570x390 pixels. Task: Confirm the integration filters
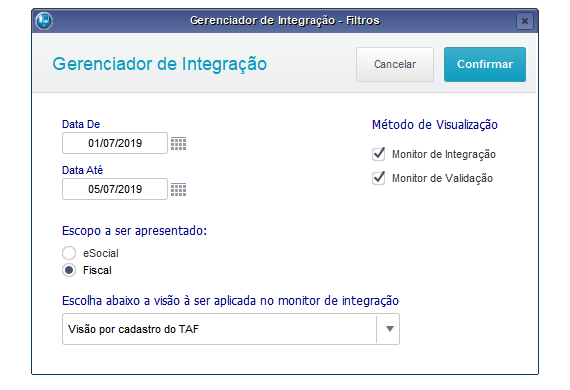pyautogui.click(x=485, y=64)
